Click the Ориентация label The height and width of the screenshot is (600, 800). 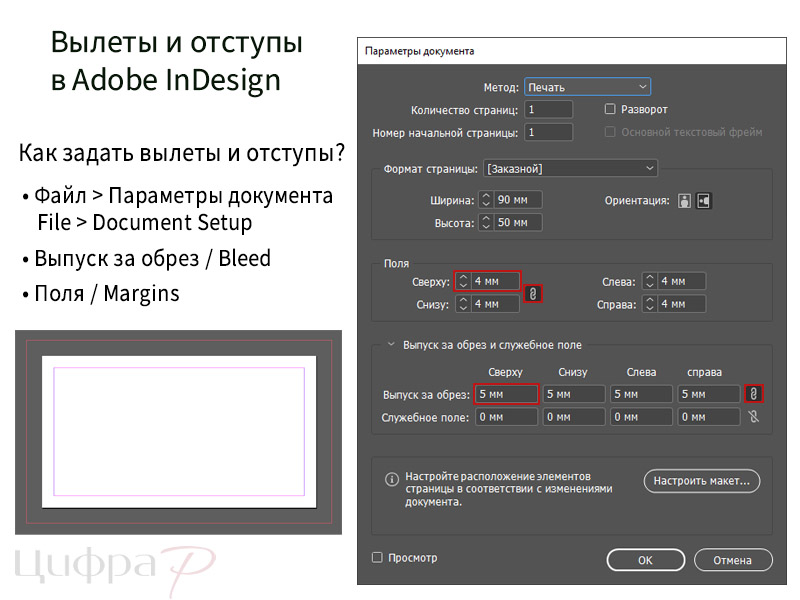[637, 201]
